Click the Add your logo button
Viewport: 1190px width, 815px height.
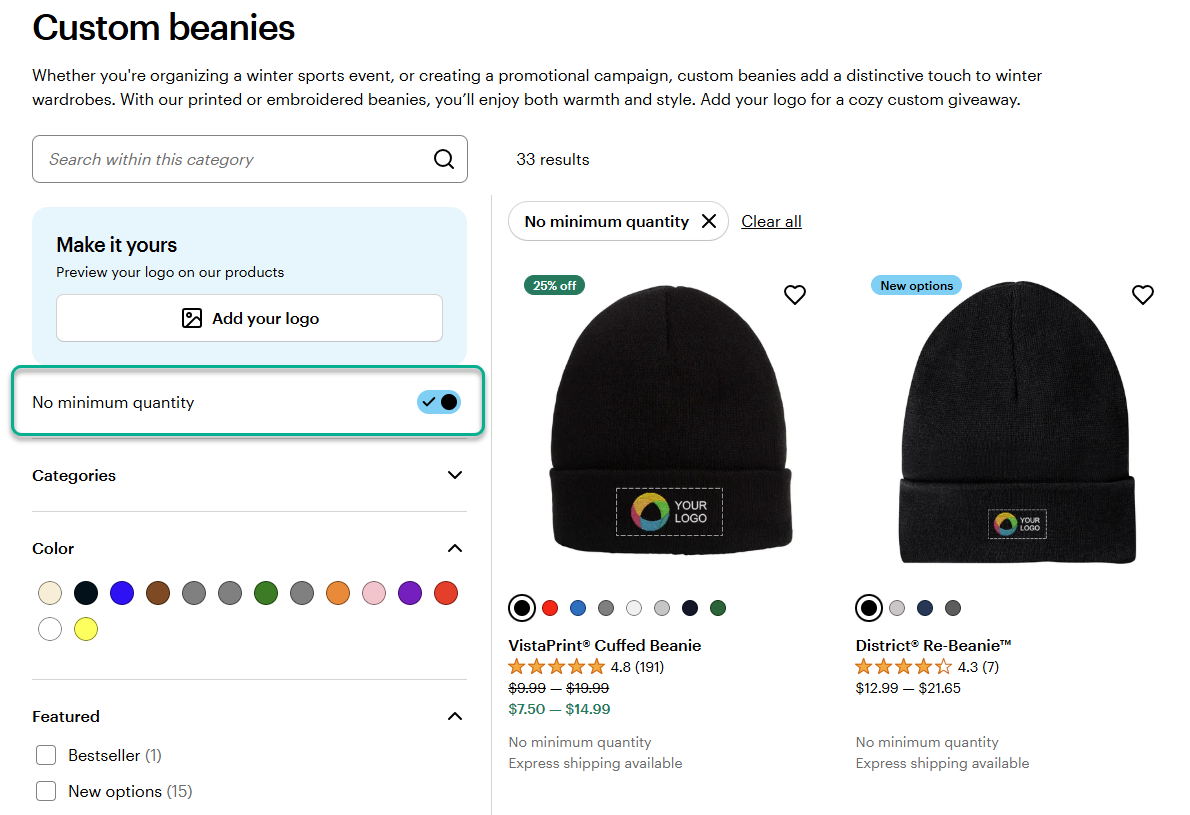pos(249,318)
